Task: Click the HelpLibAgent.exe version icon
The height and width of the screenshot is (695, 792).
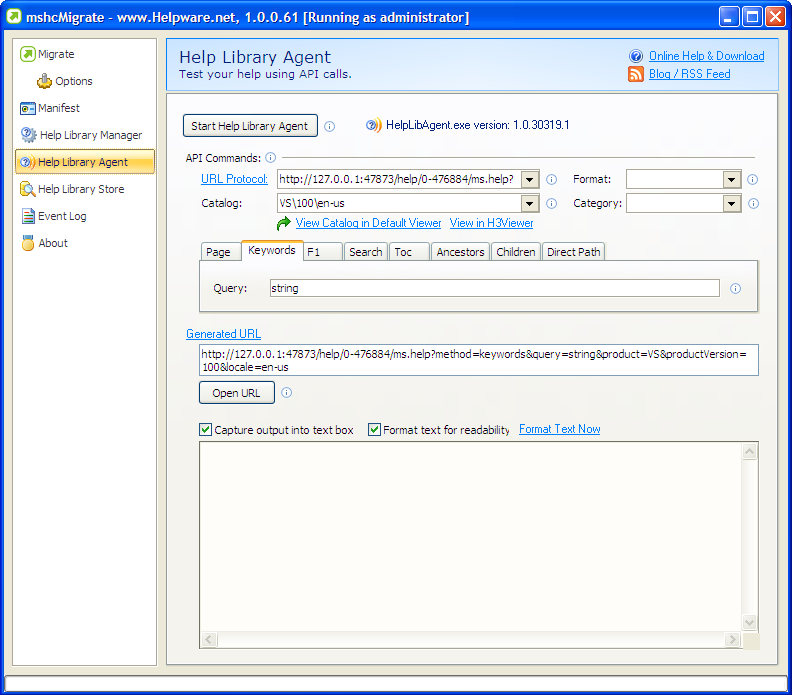Action: [x=374, y=125]
